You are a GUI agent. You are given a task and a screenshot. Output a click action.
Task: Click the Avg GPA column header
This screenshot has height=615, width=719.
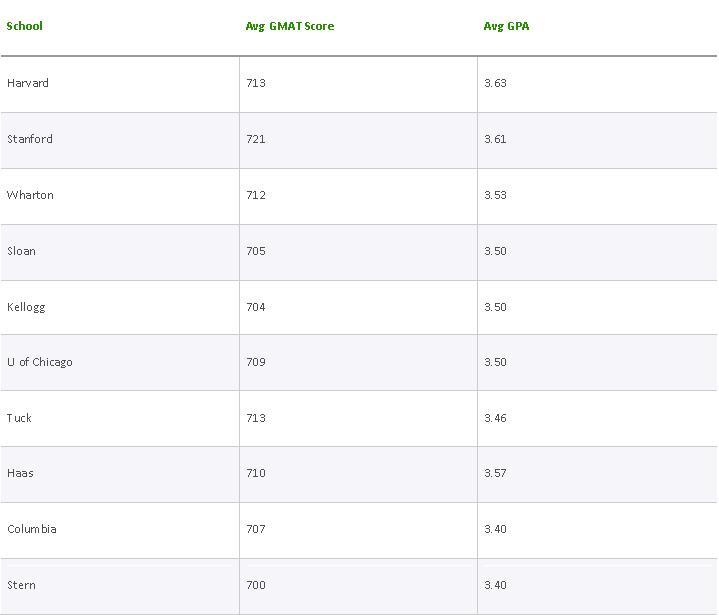tap(507, 26)
